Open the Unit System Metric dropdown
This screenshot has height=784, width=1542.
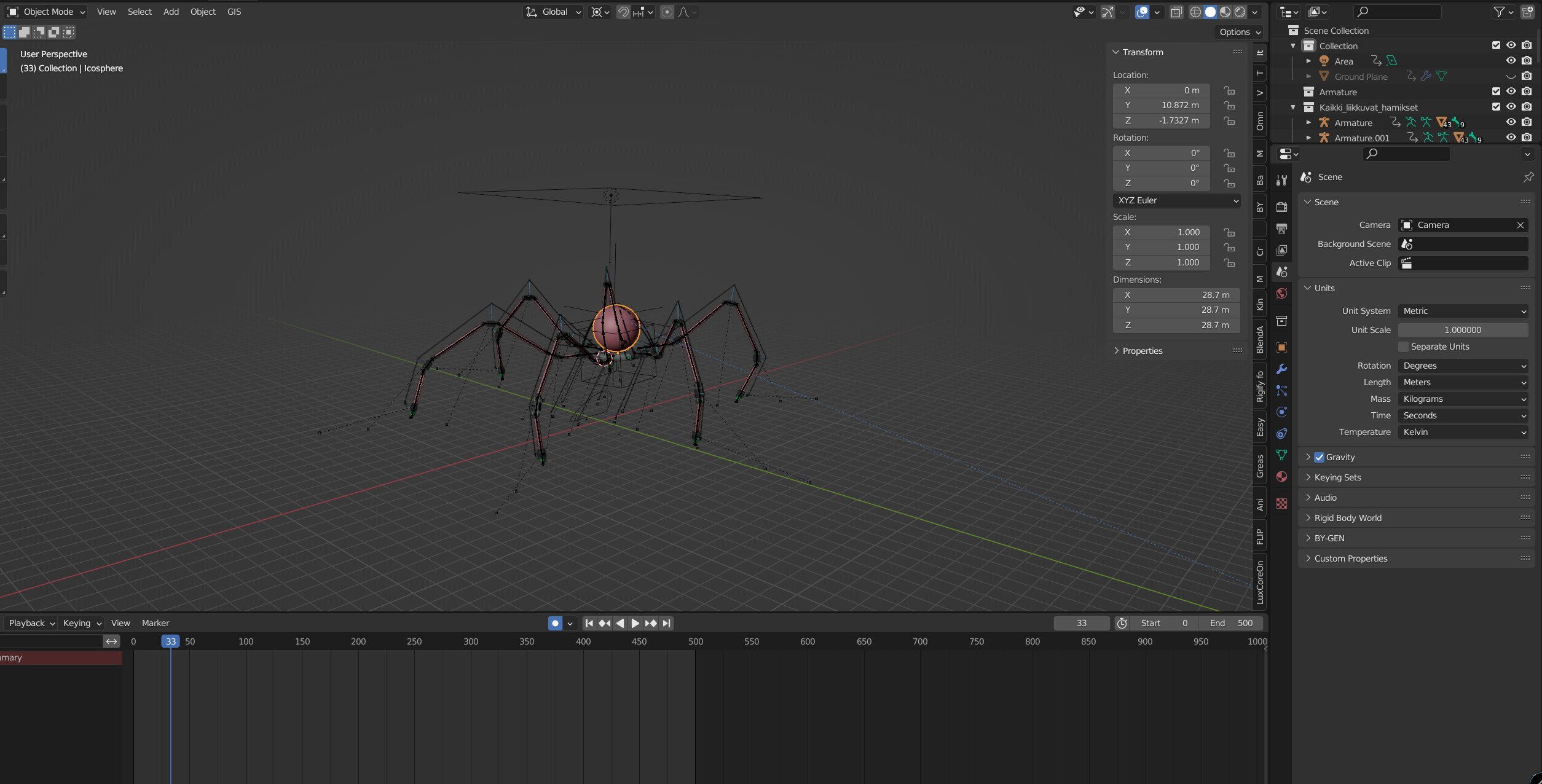(1463, 311)
